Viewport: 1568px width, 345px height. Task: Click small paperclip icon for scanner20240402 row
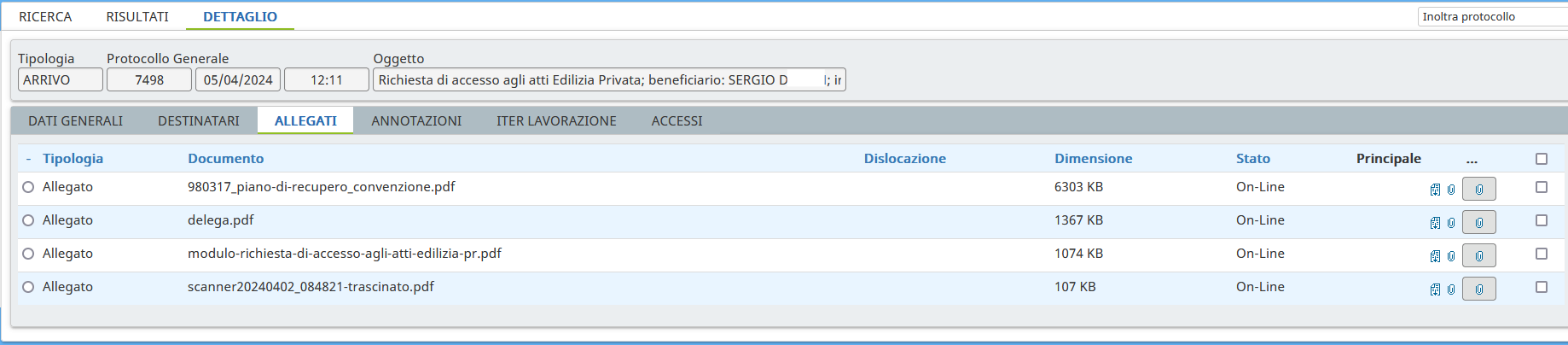pyautogui.click(x=1451, y=289)
